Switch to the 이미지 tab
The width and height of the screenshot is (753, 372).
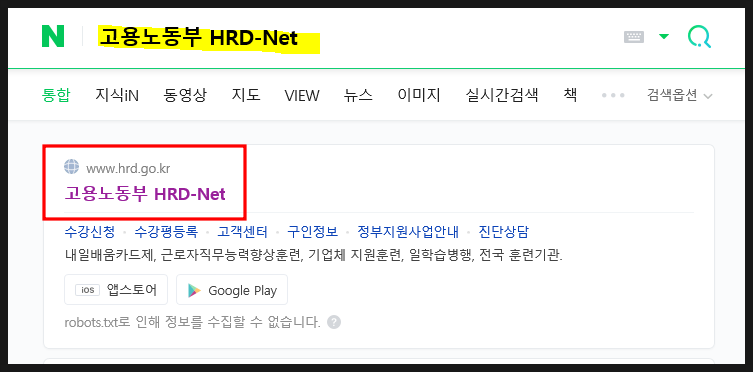pos(419,95)
